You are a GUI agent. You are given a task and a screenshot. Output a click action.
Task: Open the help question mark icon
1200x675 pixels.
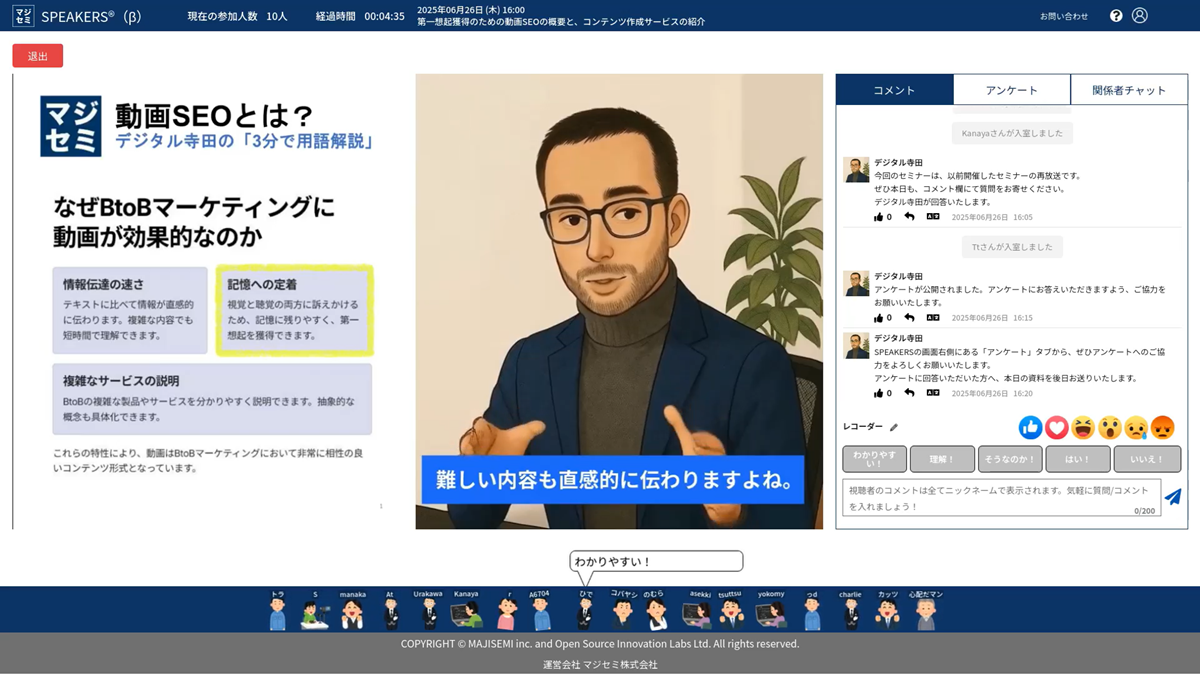(1116, 16)
